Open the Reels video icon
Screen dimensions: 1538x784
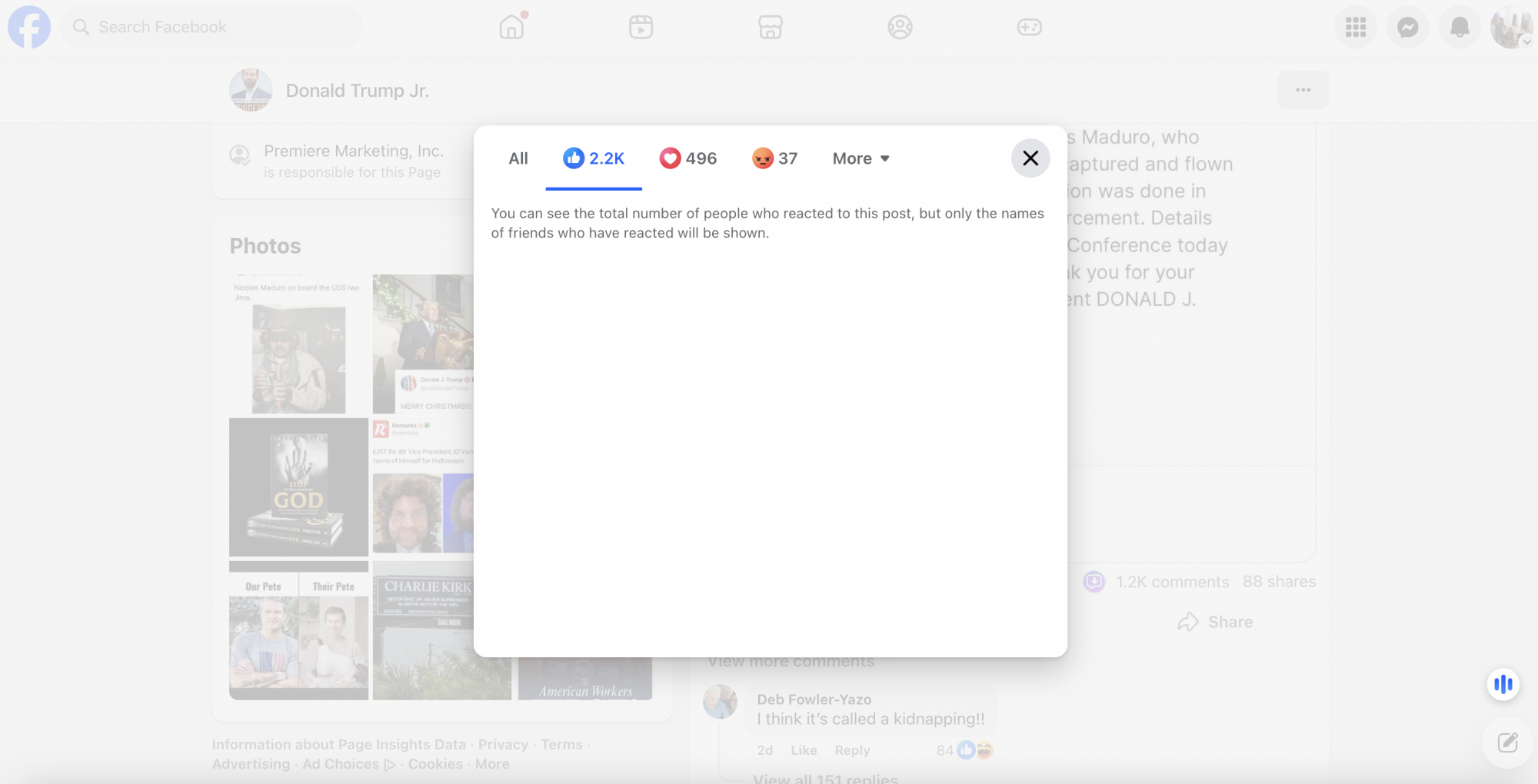(x=641, y=28)
